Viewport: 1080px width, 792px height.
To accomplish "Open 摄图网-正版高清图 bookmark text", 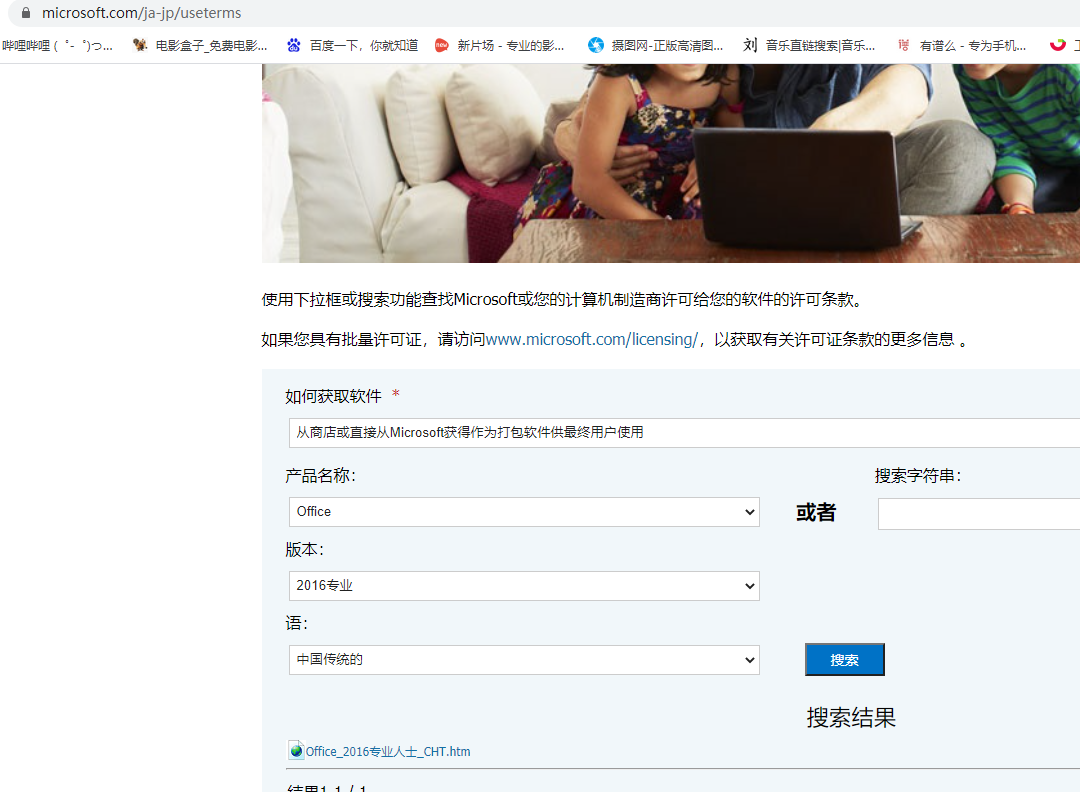I will [667, 45].
